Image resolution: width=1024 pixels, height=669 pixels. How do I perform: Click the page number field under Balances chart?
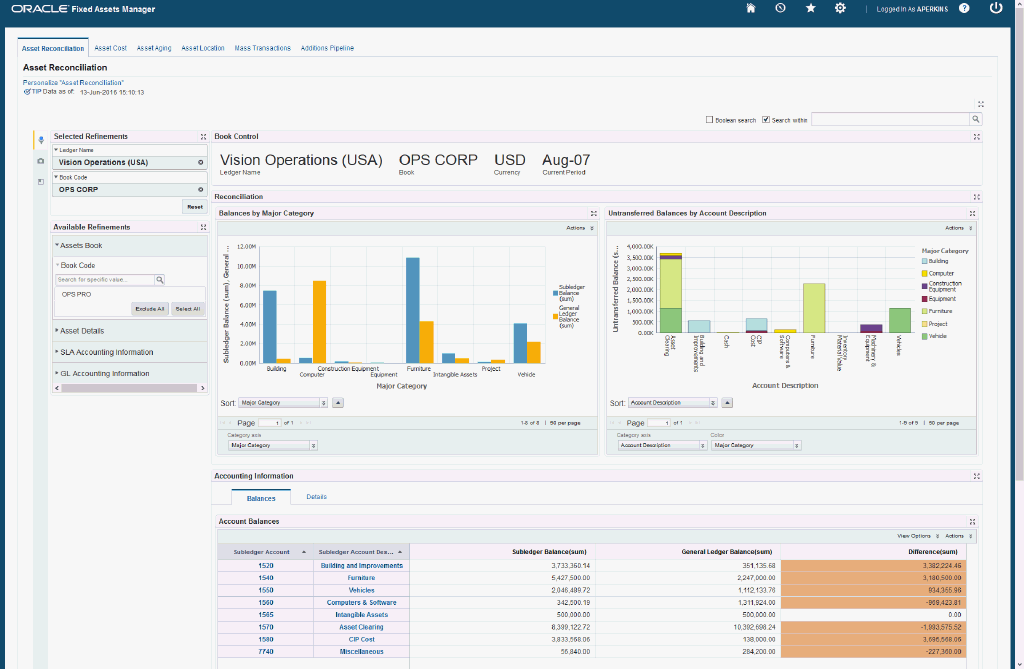[x=270, y=423]
